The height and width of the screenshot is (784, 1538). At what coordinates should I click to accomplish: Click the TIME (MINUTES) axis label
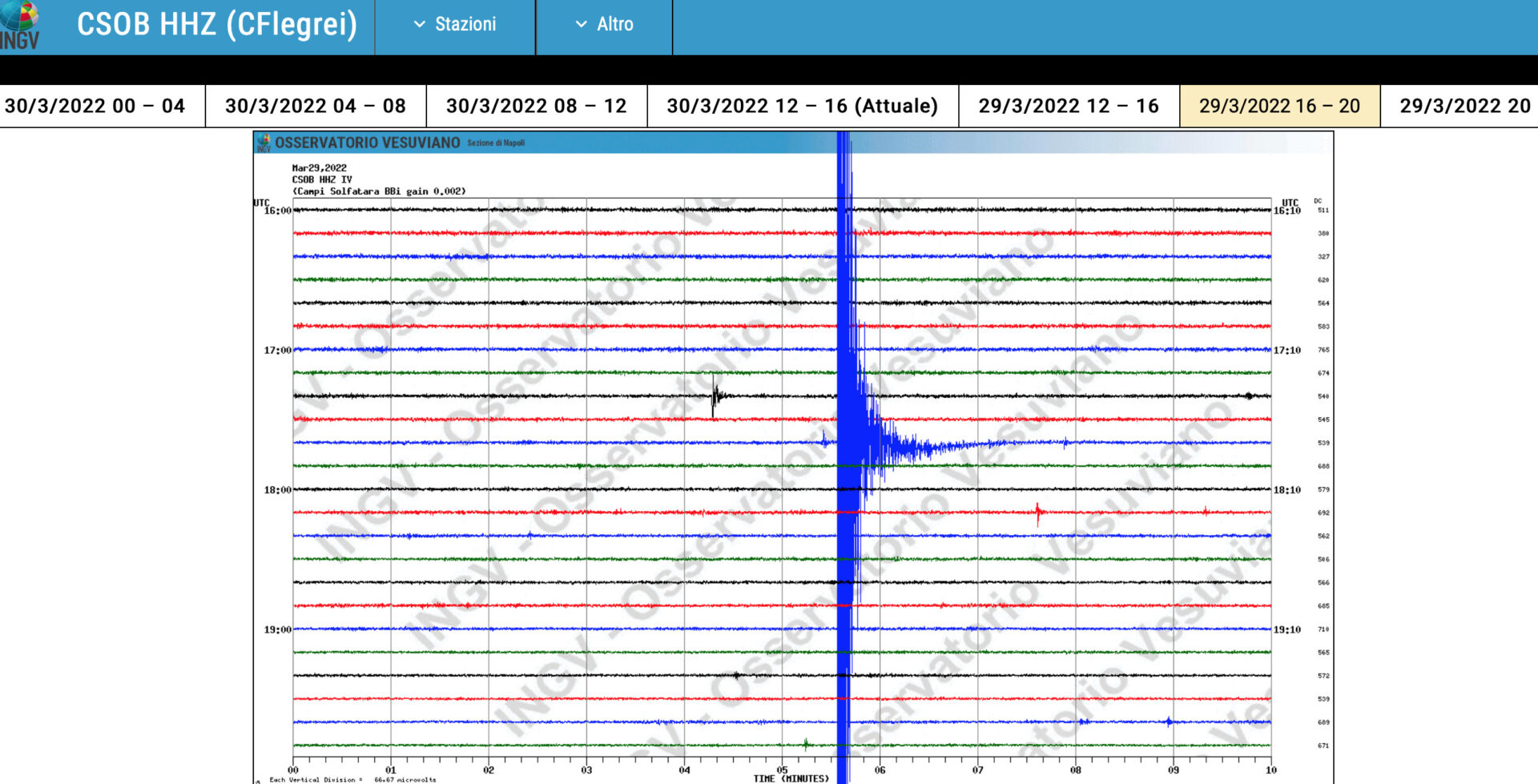coord(791,778)
